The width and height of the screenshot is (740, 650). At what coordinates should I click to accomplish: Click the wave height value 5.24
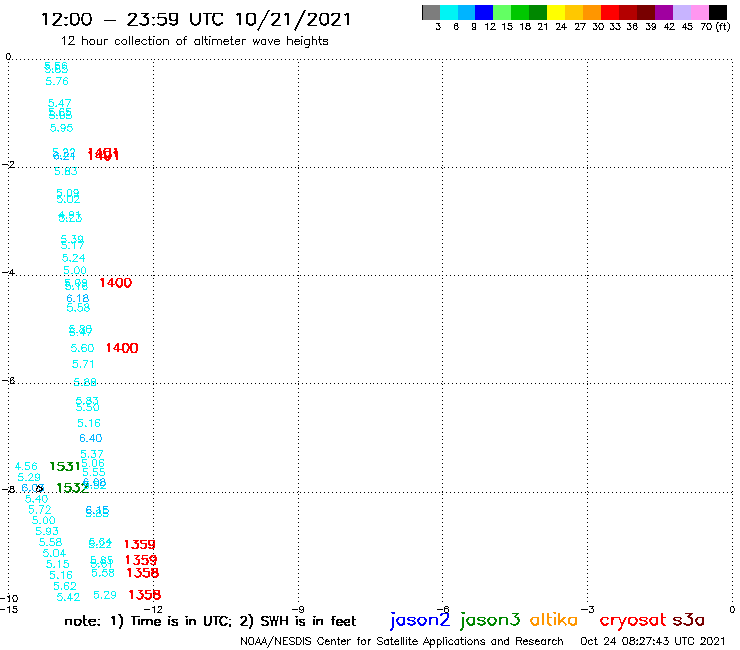point(73,258)
